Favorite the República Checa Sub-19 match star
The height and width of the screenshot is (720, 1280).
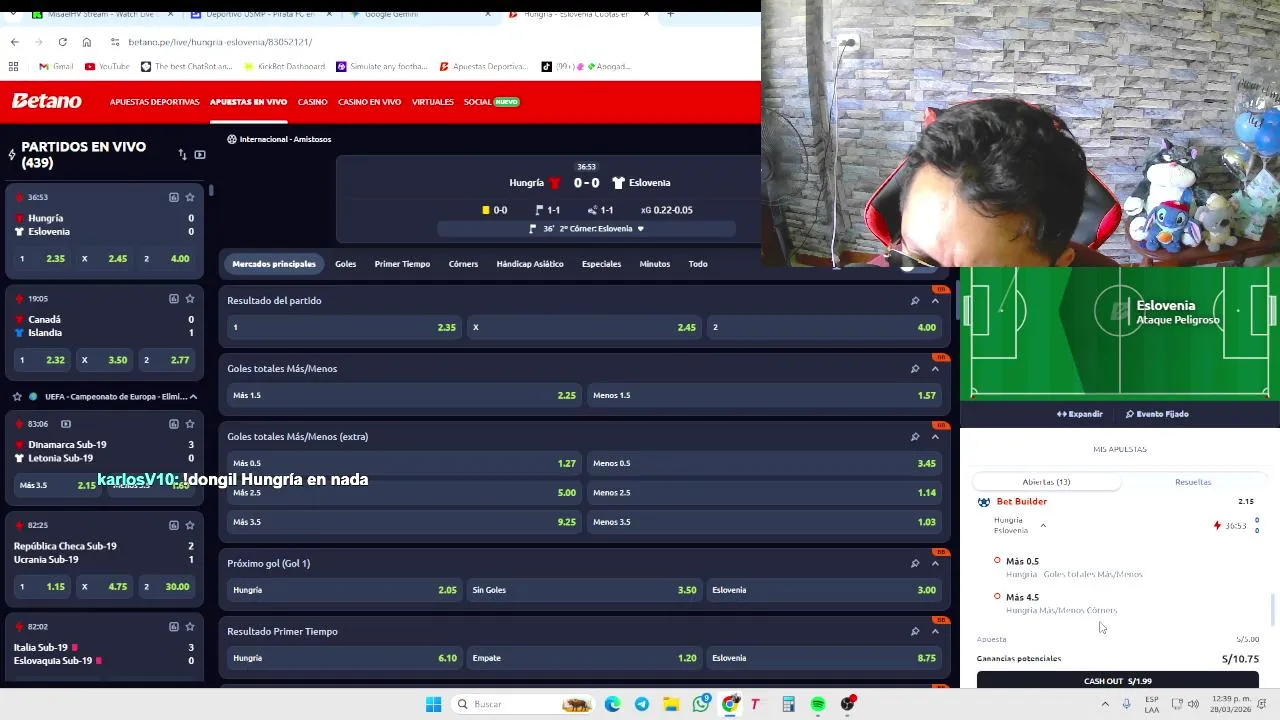click(x=190, y=525)
